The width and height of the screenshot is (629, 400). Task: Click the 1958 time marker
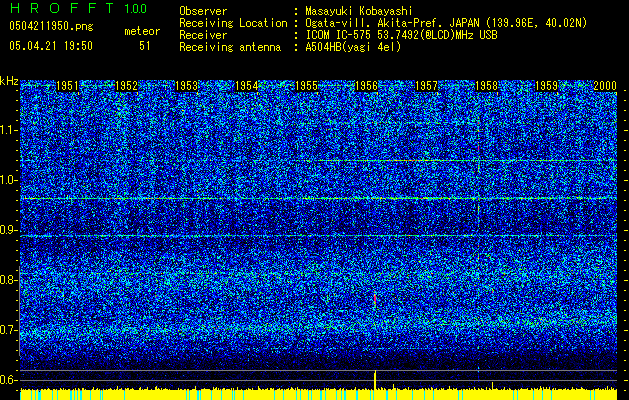click(x=486, y=86)
